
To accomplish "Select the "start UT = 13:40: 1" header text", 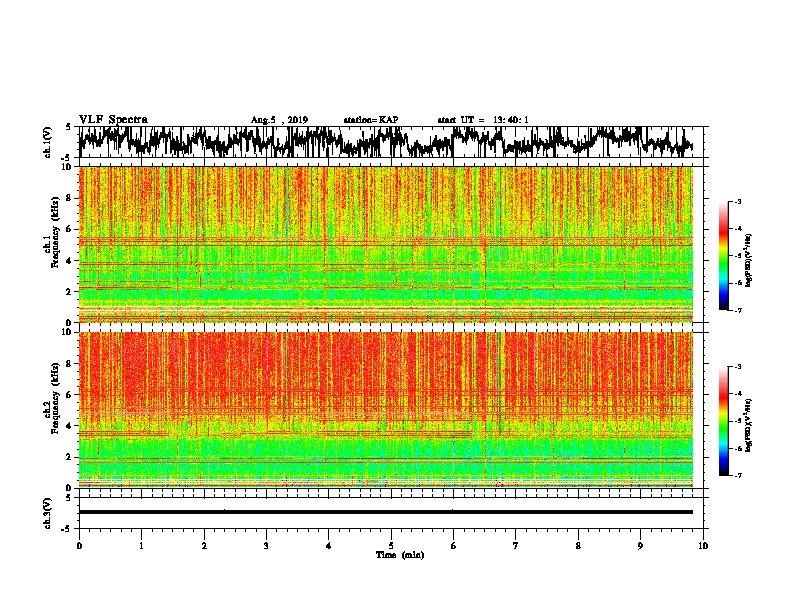I will pyautogui.click(x=483, y=120).
